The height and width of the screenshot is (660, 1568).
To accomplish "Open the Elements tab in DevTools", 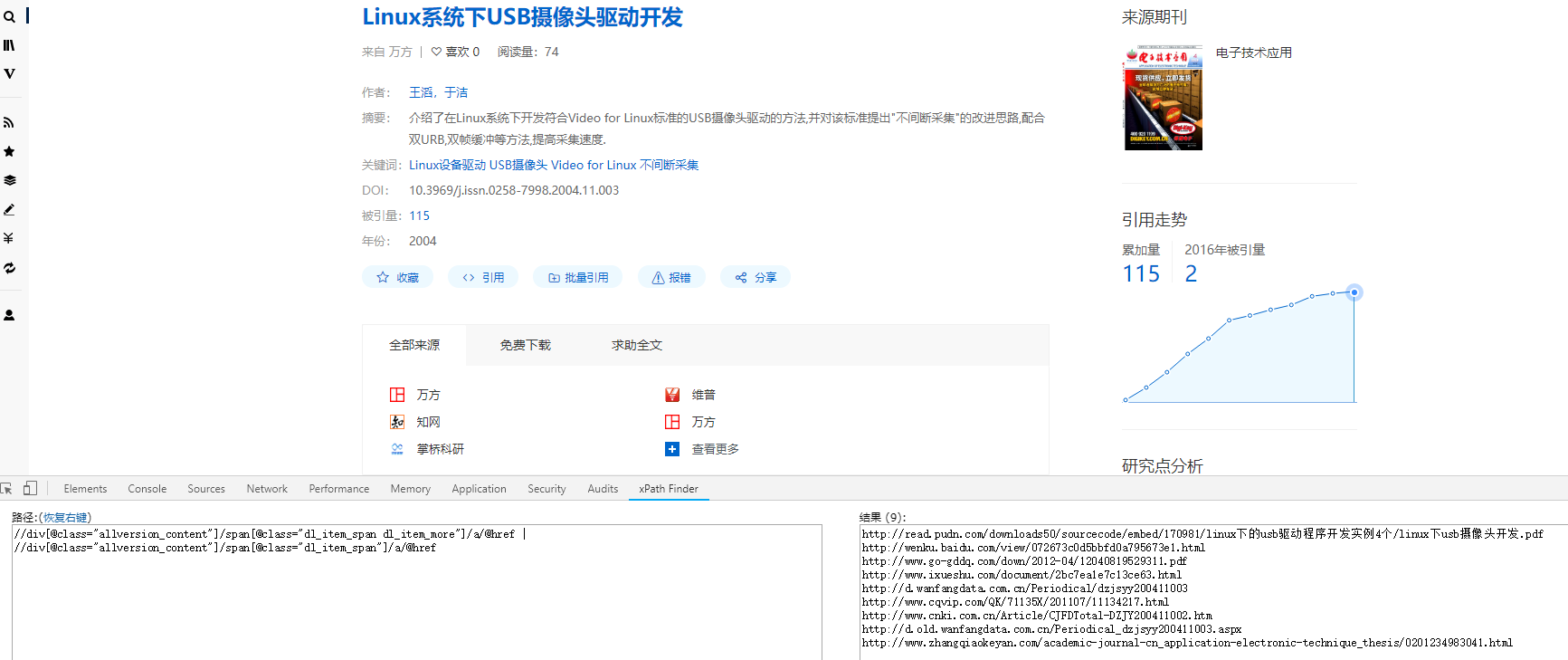I will 85,489.
